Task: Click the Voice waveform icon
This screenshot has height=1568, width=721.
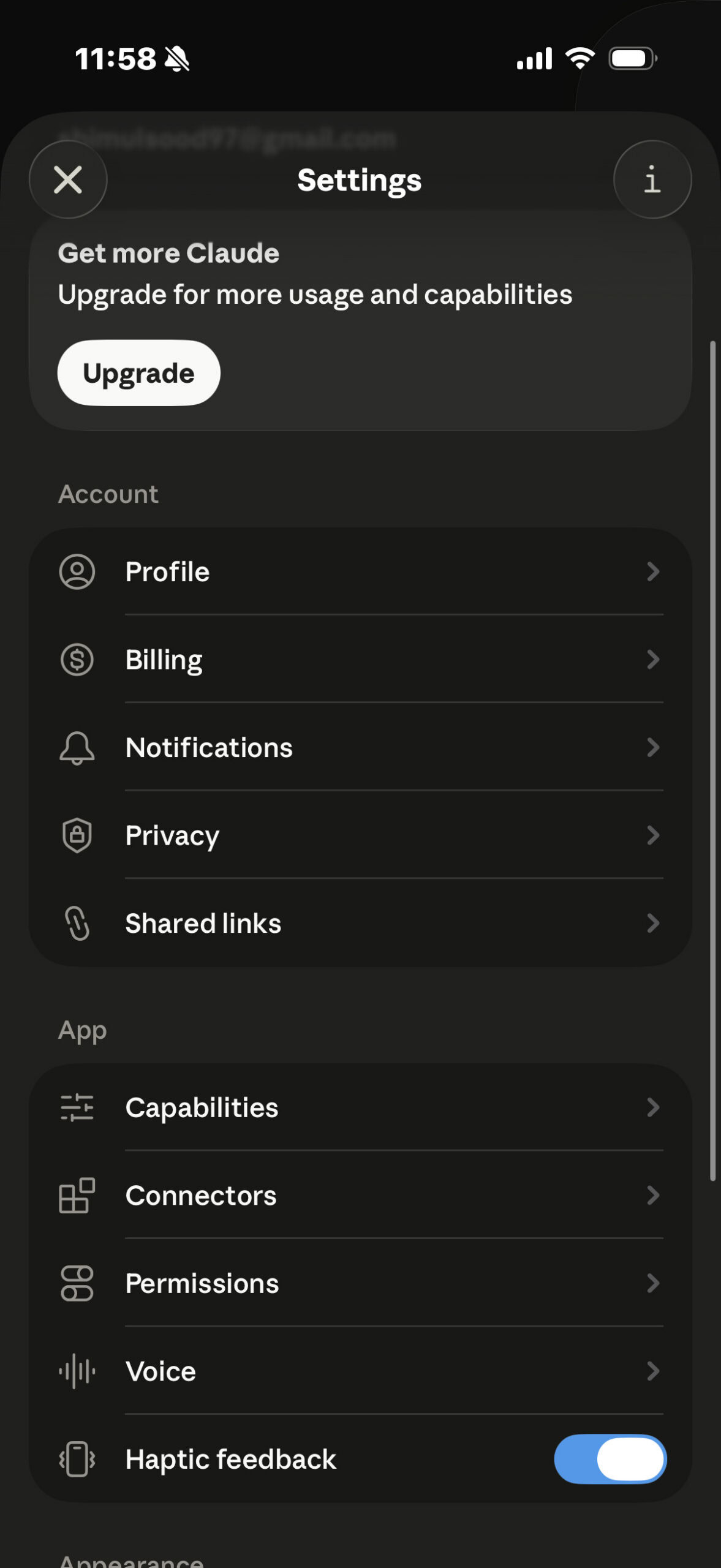Action: pos(77,1371)
